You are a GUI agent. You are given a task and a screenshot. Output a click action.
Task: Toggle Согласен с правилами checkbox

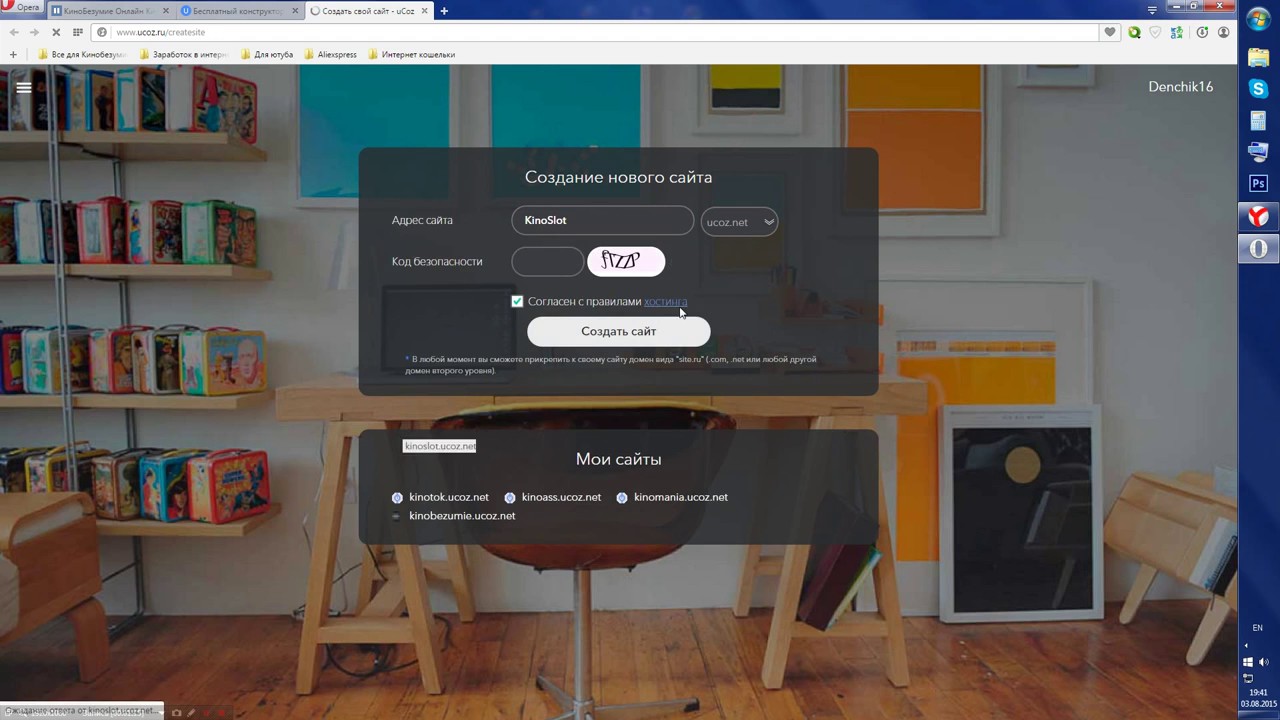point(517,301)
